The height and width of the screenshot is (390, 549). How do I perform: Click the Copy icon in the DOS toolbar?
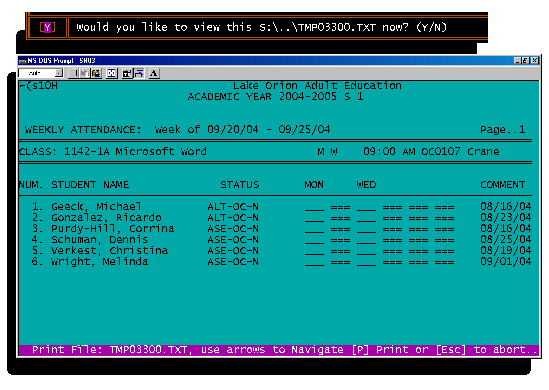pyautogui.click(x=84, y=73)
